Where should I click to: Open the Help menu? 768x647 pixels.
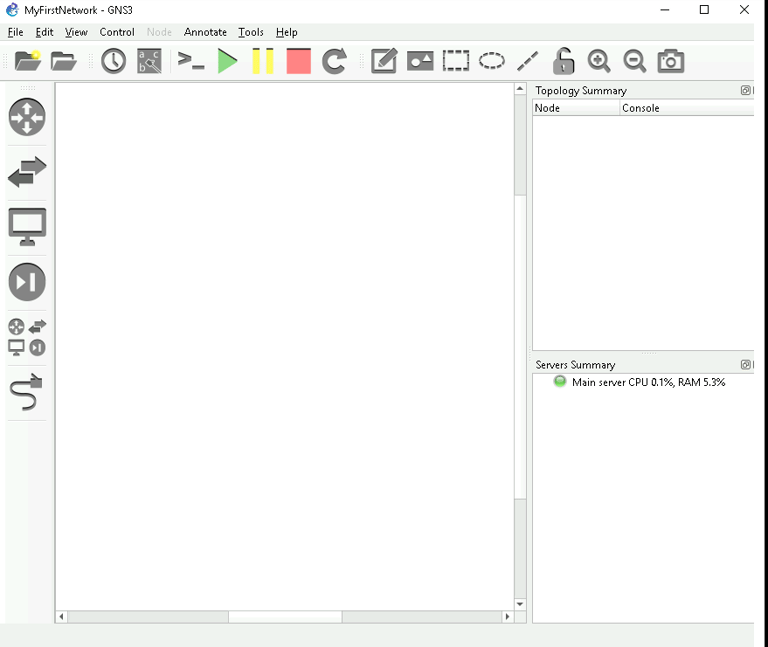pos(287,32)
